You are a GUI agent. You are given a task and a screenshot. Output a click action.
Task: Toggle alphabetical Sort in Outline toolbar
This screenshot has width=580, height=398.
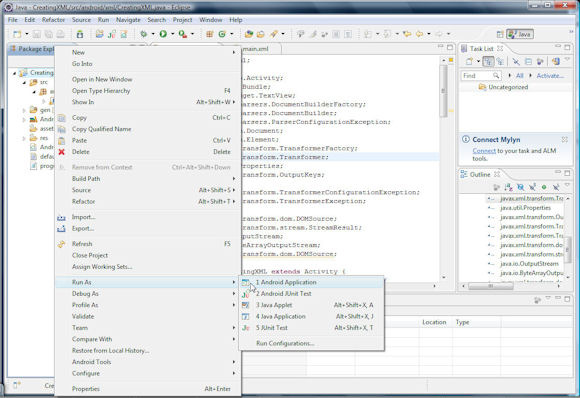[509, 187]
